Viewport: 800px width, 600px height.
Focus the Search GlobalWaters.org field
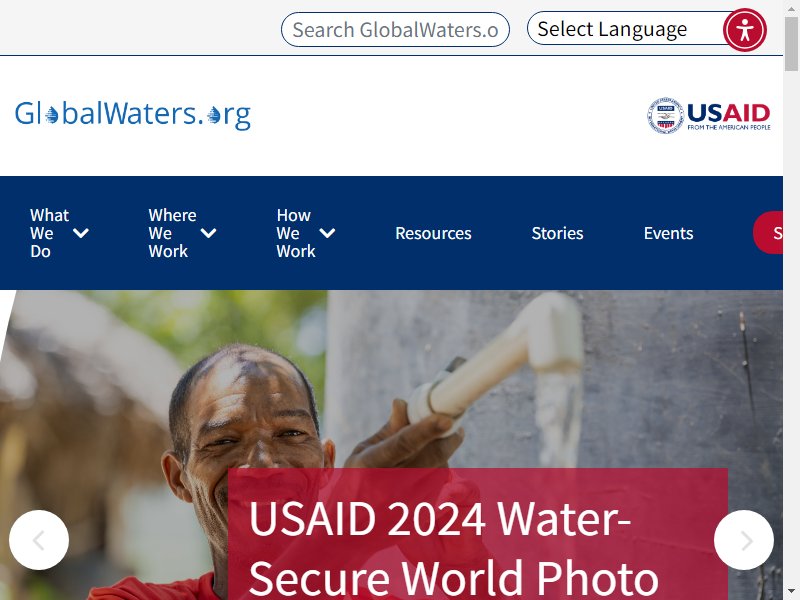click(395, 30)
